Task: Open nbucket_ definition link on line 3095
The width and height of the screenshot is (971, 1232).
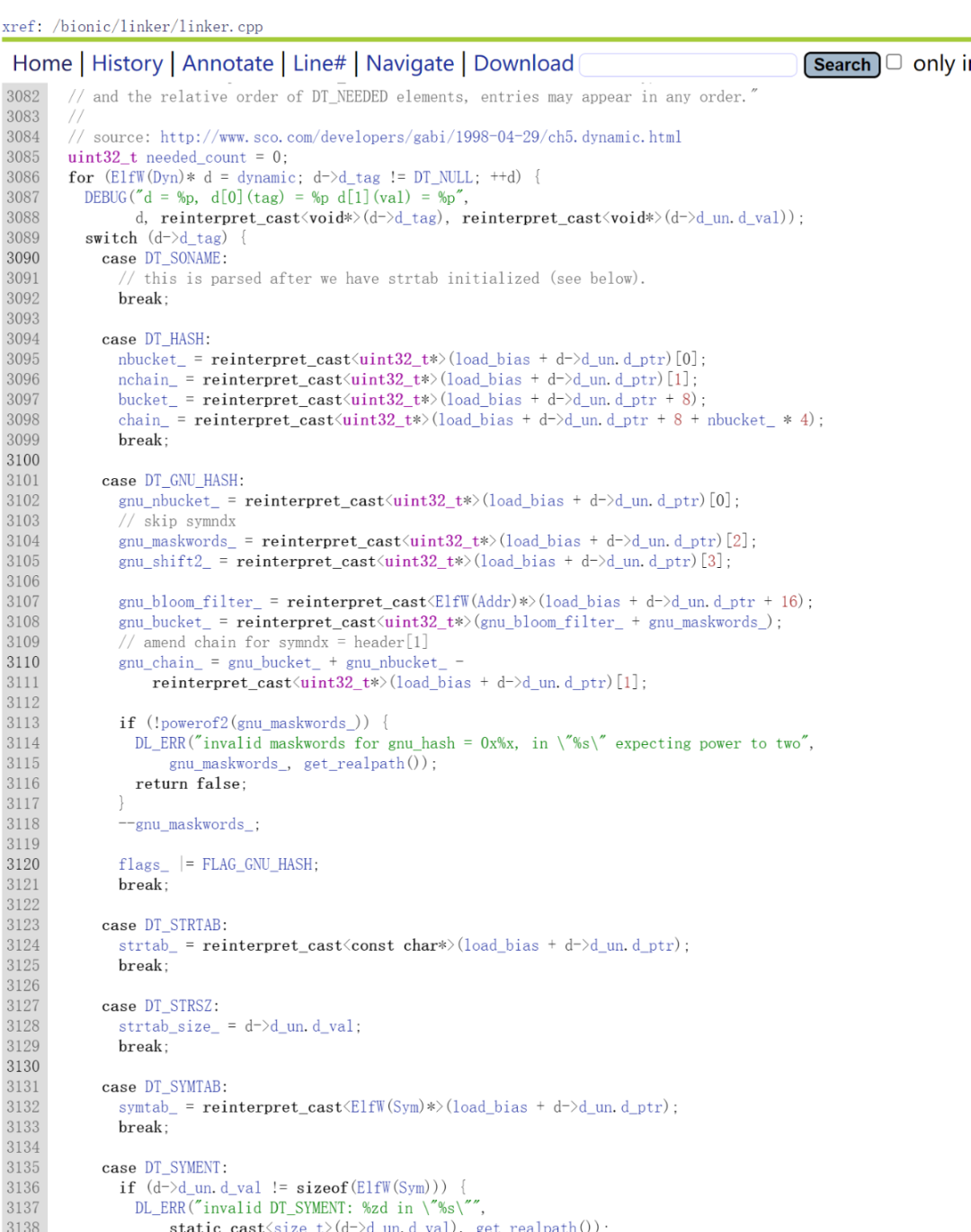Action: coord(151,360)
